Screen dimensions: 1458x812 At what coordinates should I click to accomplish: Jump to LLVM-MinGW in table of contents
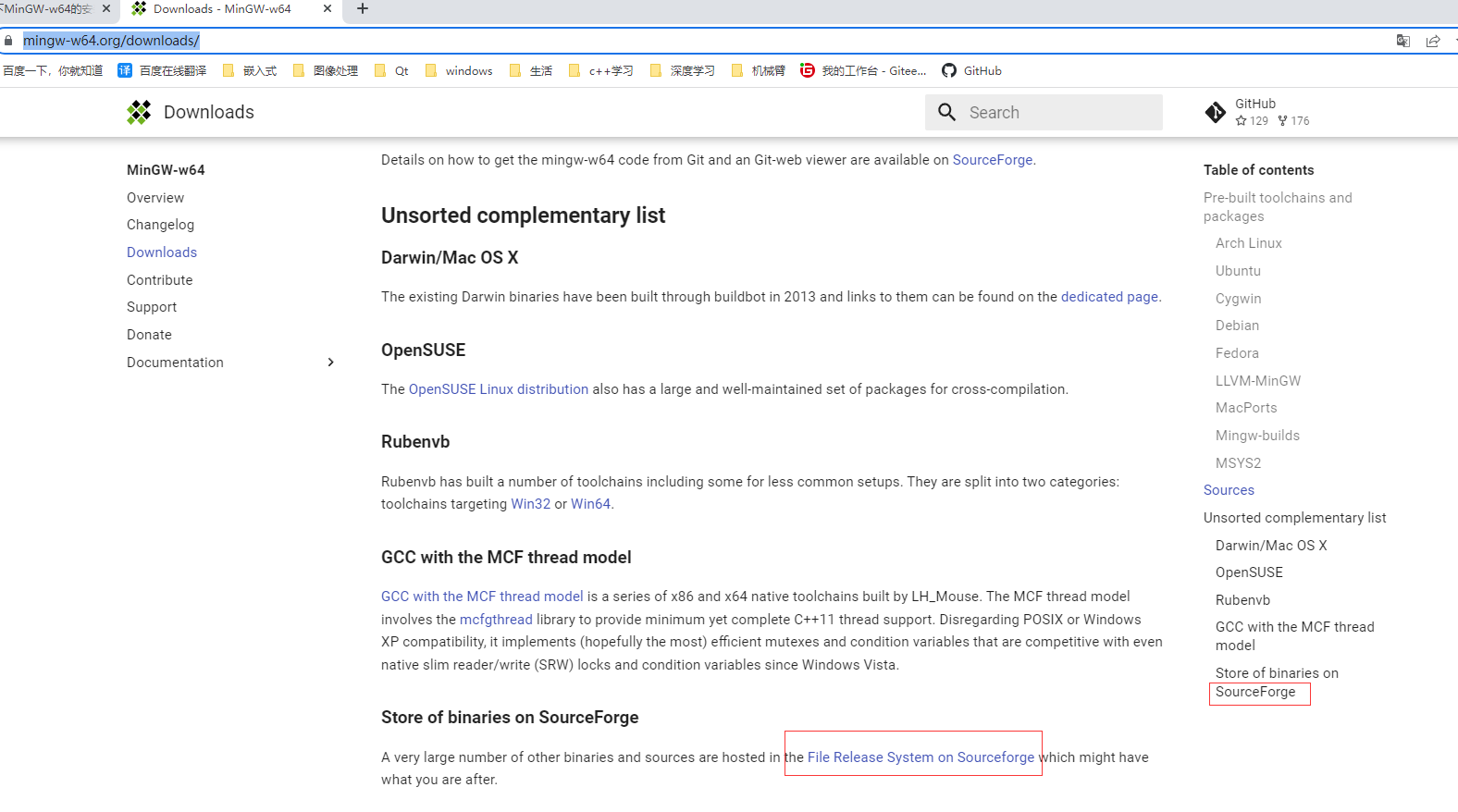pos(1258,381)
